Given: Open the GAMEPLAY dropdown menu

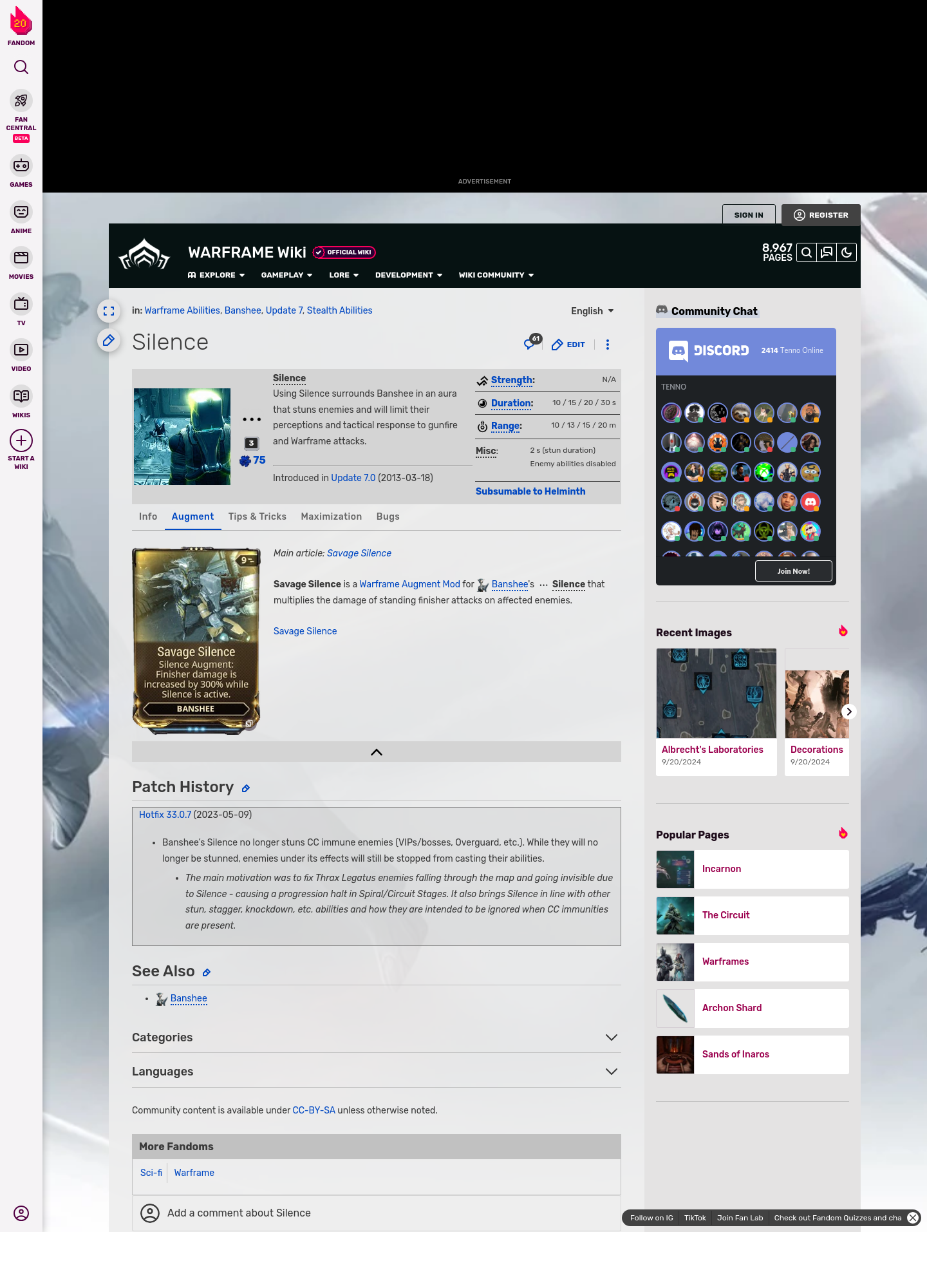Looking at the screenshot, I should [286, 275].
